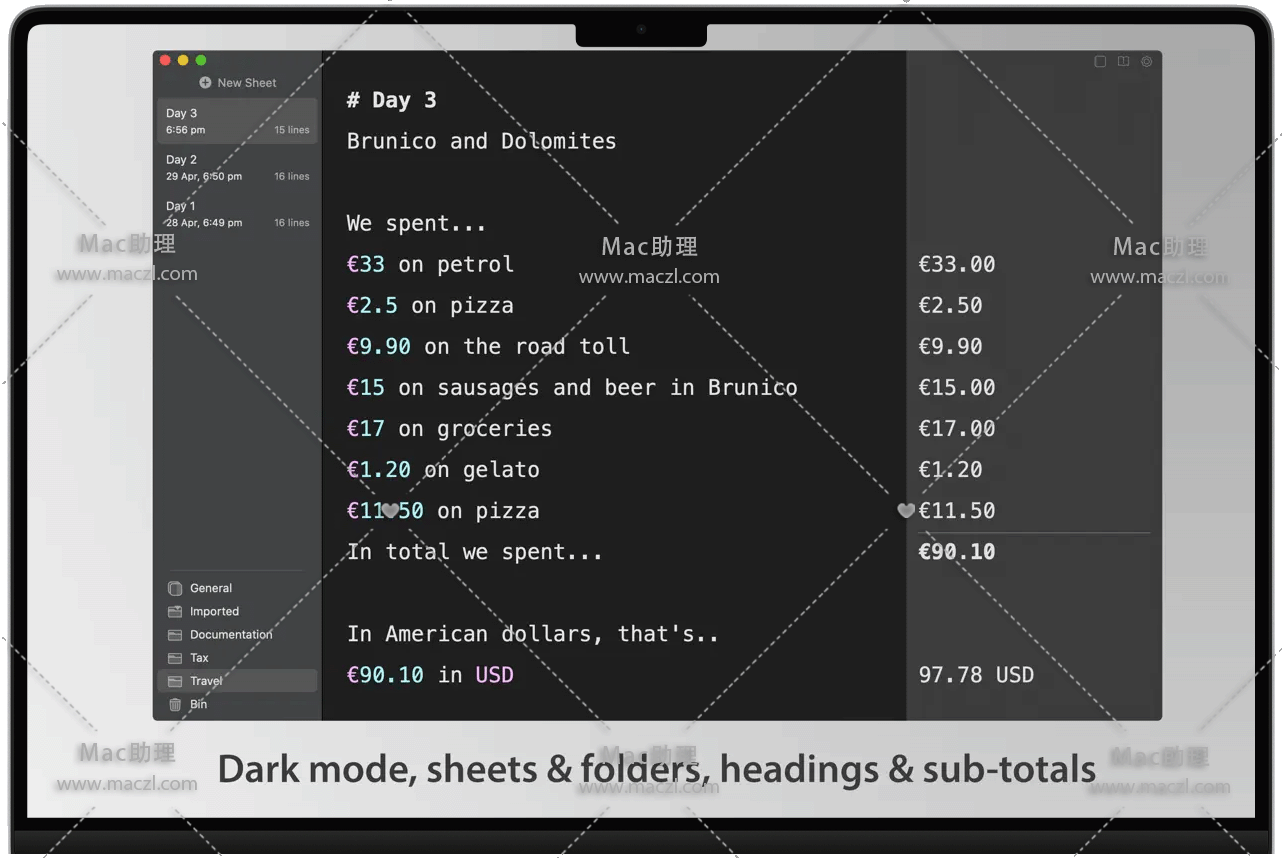Select the Day 1 sheet
Screen dimensions: 1282x858
(x=237, y=214)
